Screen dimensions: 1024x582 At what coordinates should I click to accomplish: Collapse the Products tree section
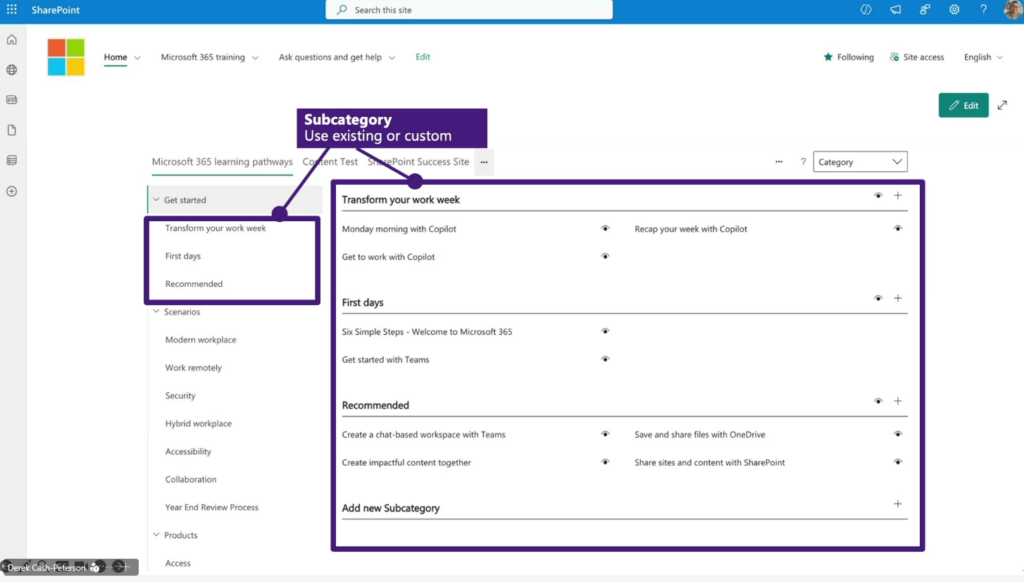[x=156, y=535]
